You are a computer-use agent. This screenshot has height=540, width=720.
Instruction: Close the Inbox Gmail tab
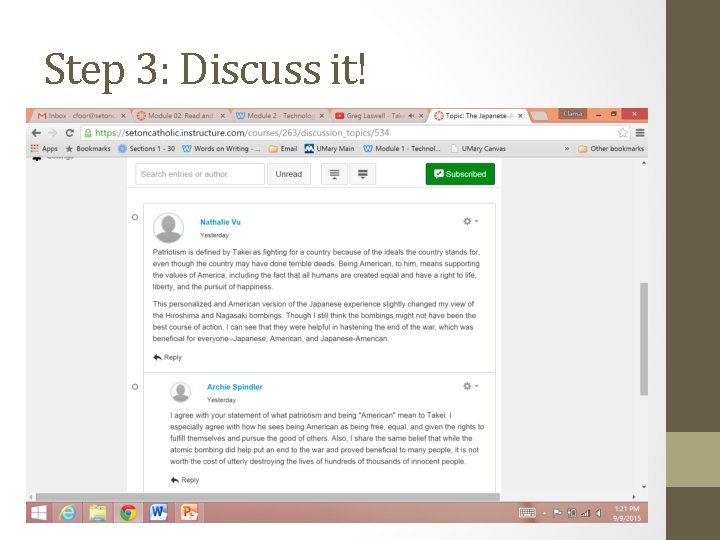tap(123, 116)
